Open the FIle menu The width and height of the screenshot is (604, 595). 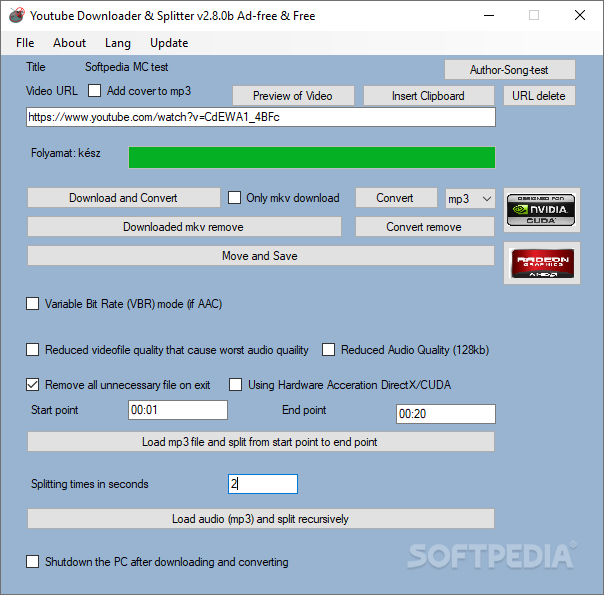pyautogui.click(x=25, y=43)
